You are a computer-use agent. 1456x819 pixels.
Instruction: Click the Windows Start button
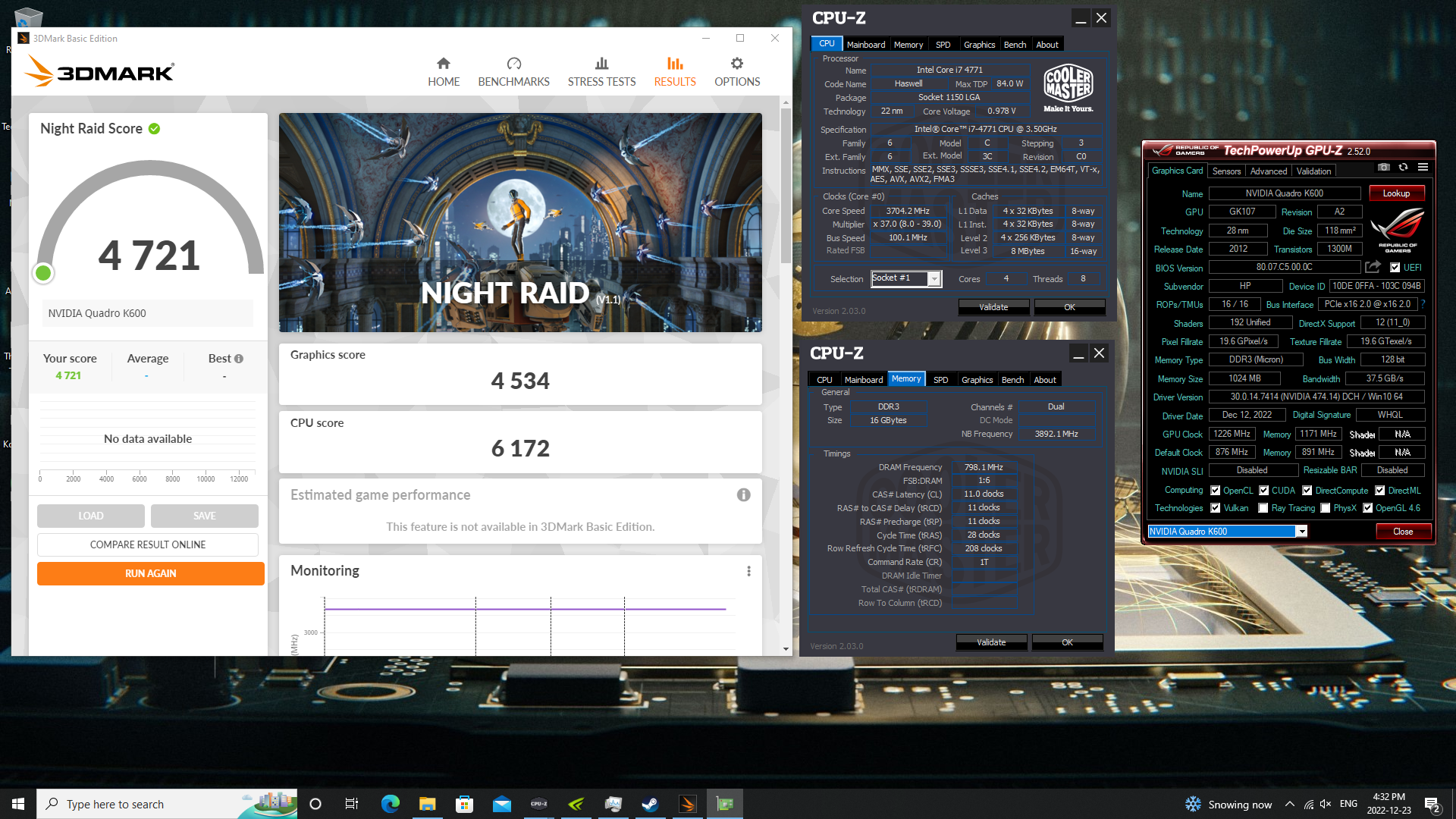(18, 804)
